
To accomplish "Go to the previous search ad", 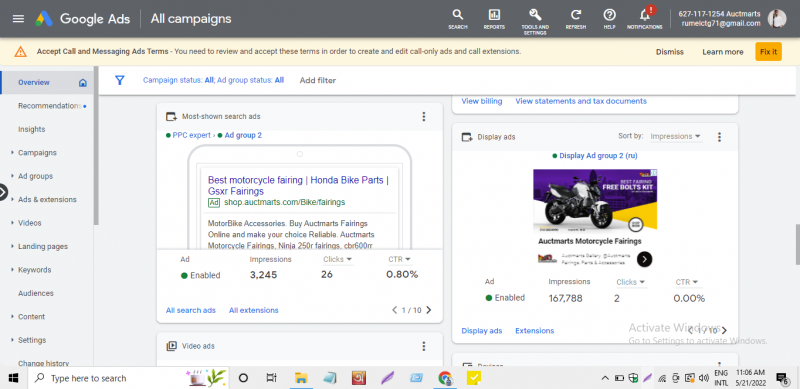I will (x=394, y=310).
